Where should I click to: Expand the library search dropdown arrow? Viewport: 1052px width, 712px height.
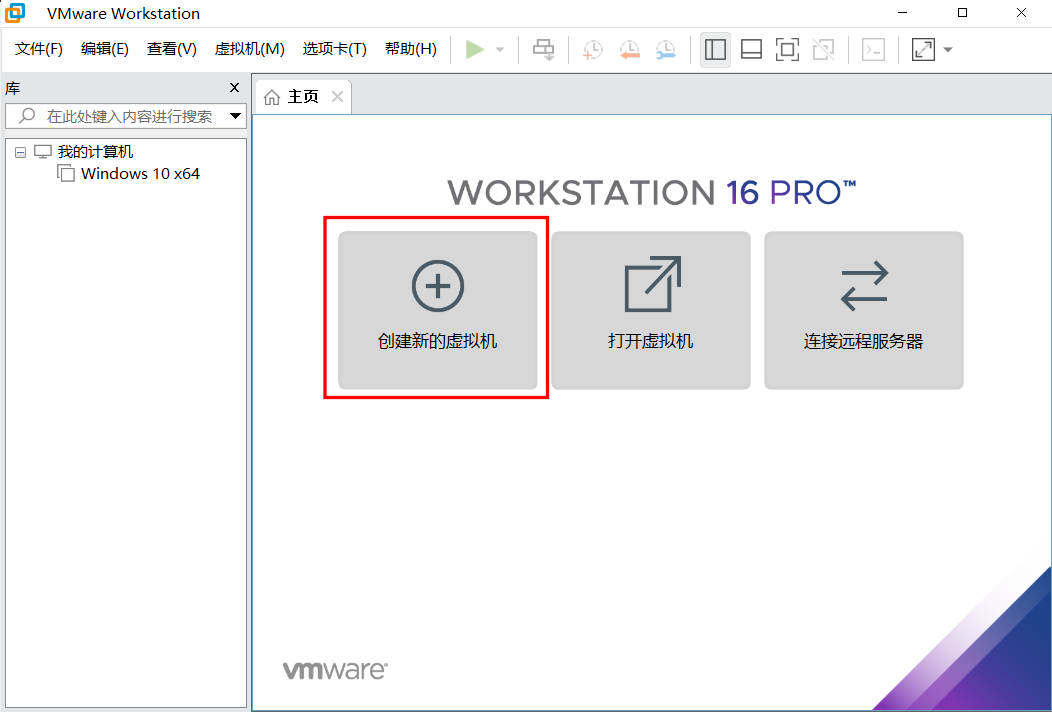235,116
